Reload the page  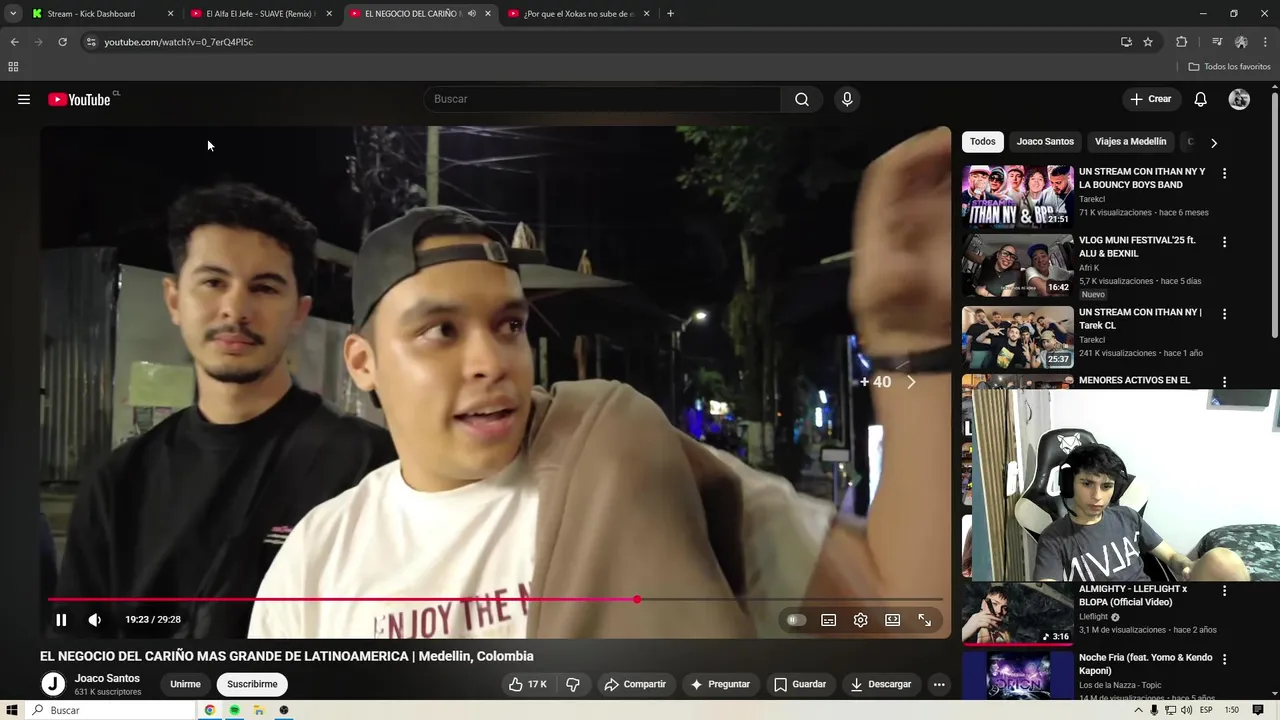[x=62, y=42]
